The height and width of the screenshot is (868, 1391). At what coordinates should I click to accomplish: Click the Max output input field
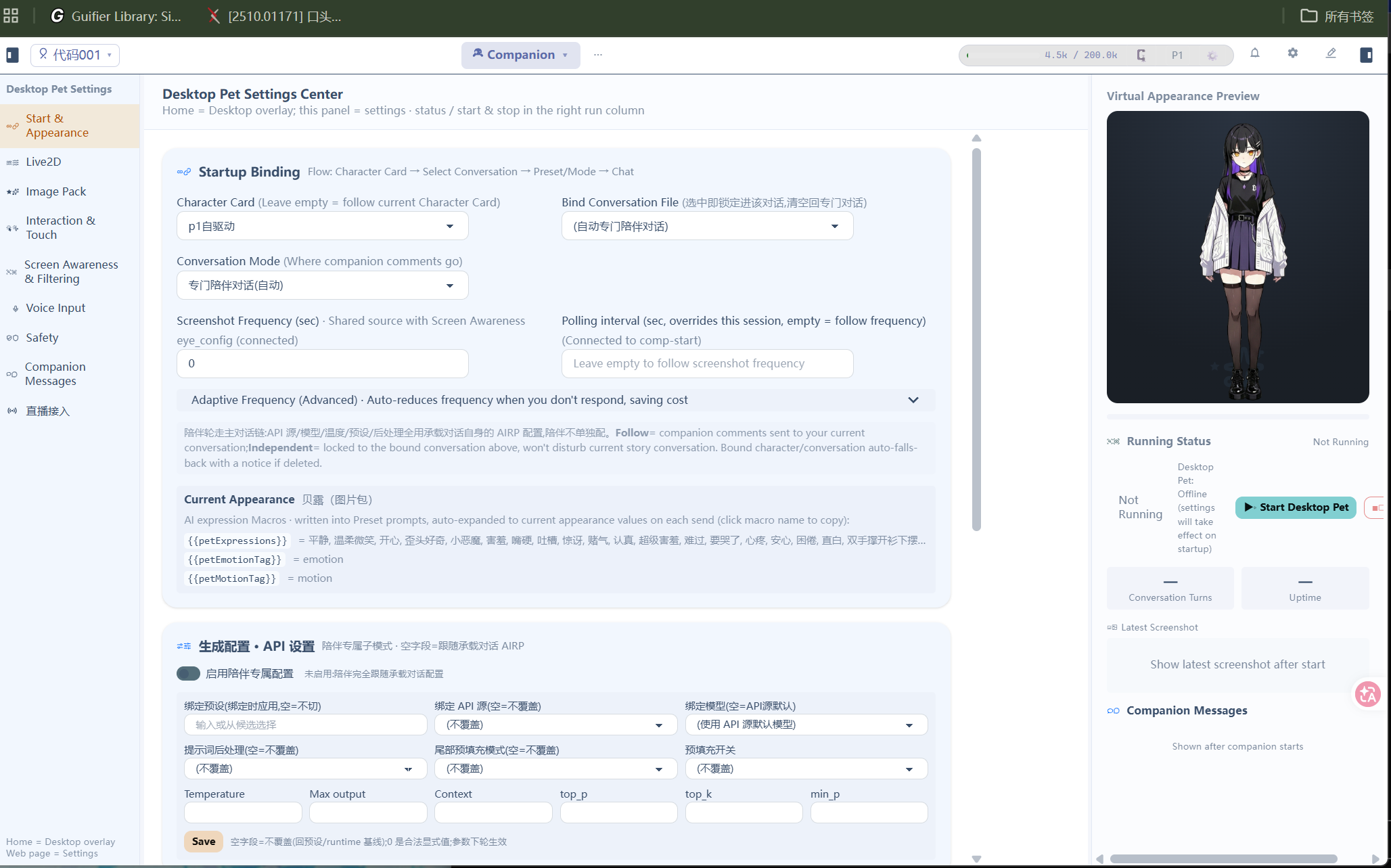click(x=368, y=813)
